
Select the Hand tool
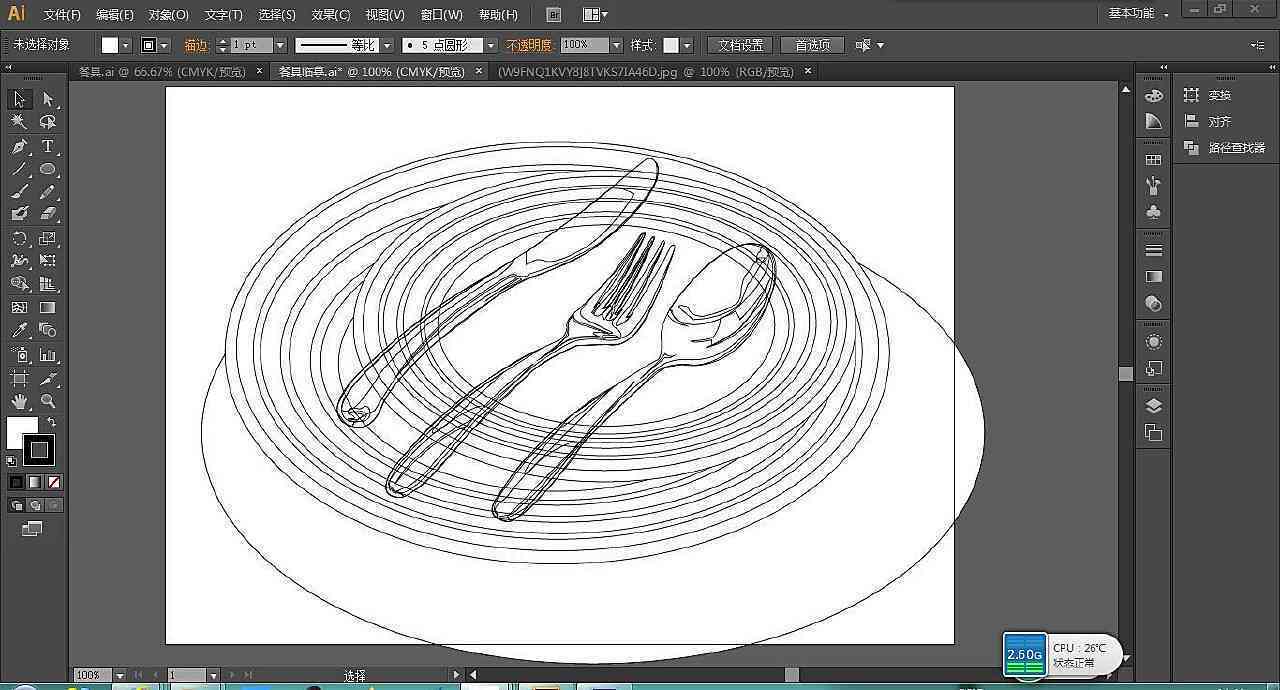point(19,402)
